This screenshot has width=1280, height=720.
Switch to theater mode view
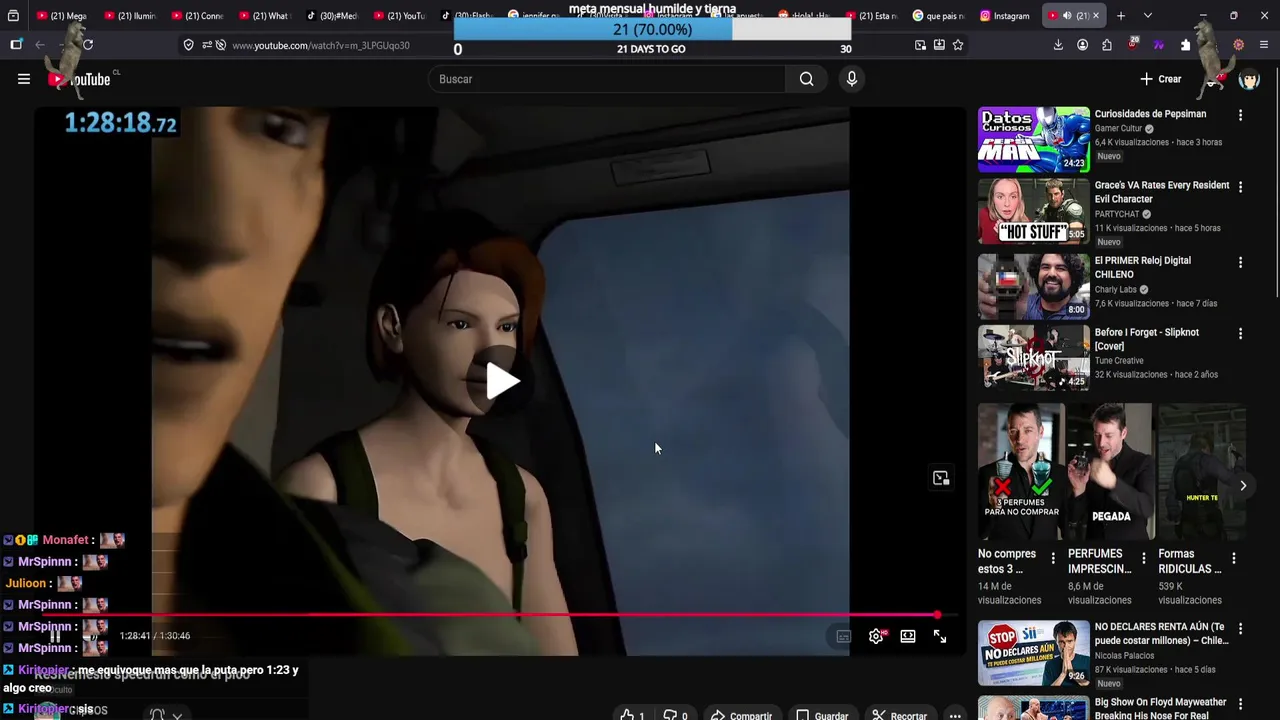point(908,636)
